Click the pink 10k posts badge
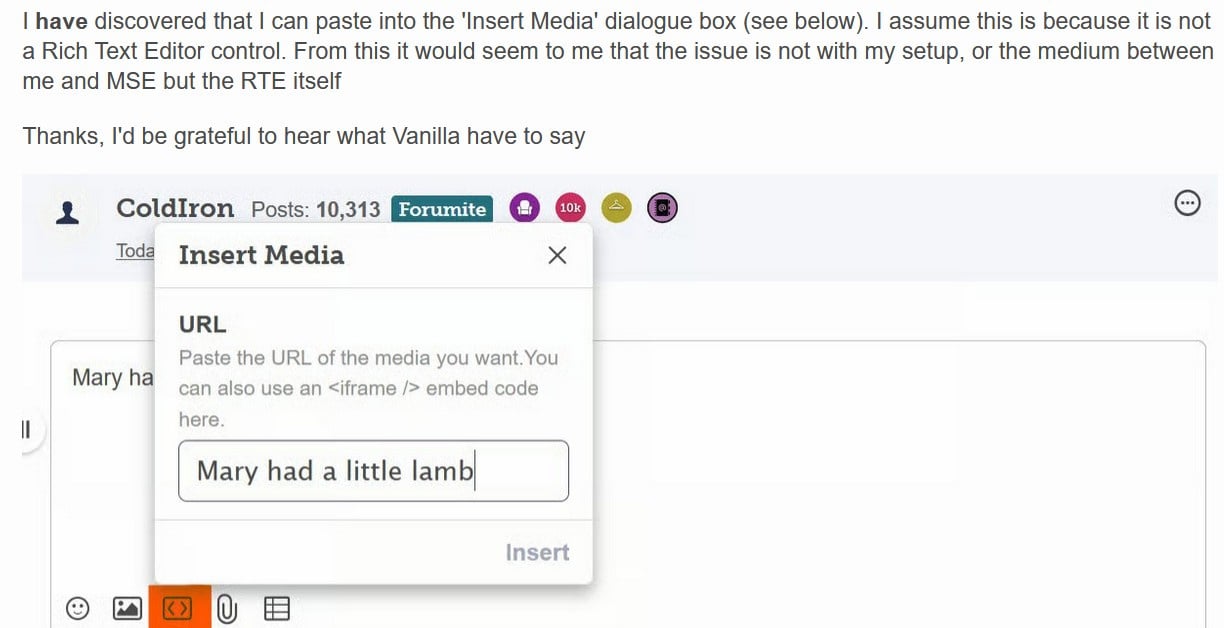 [570, 208]
